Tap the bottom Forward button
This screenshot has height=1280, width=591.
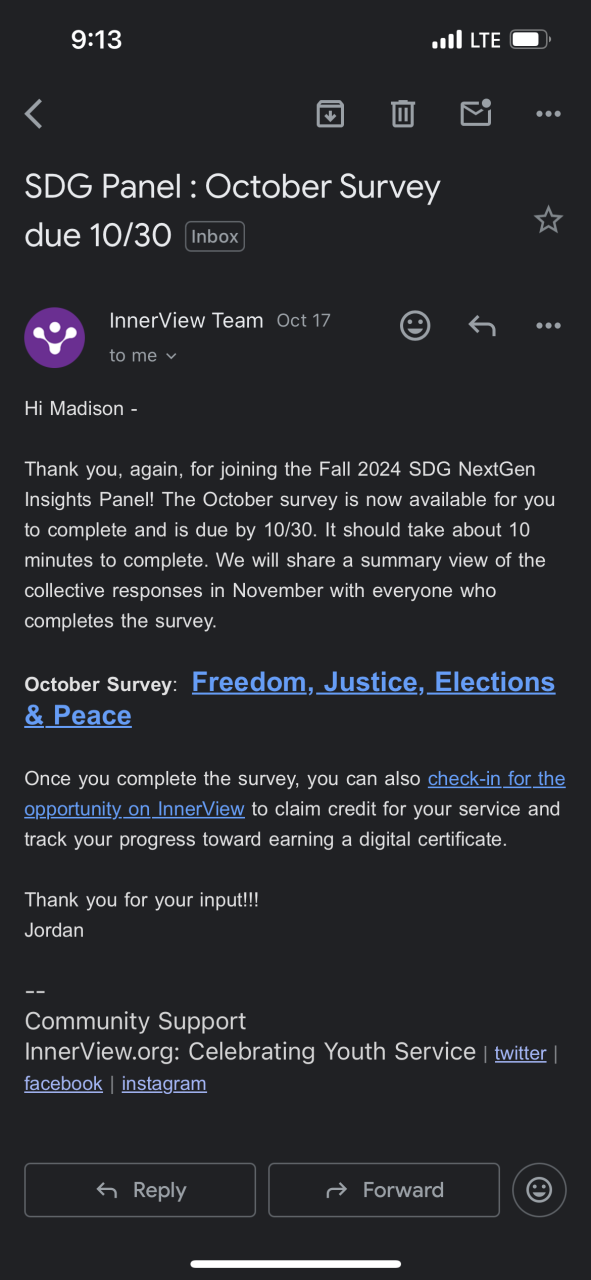[x=384, y=1190]
